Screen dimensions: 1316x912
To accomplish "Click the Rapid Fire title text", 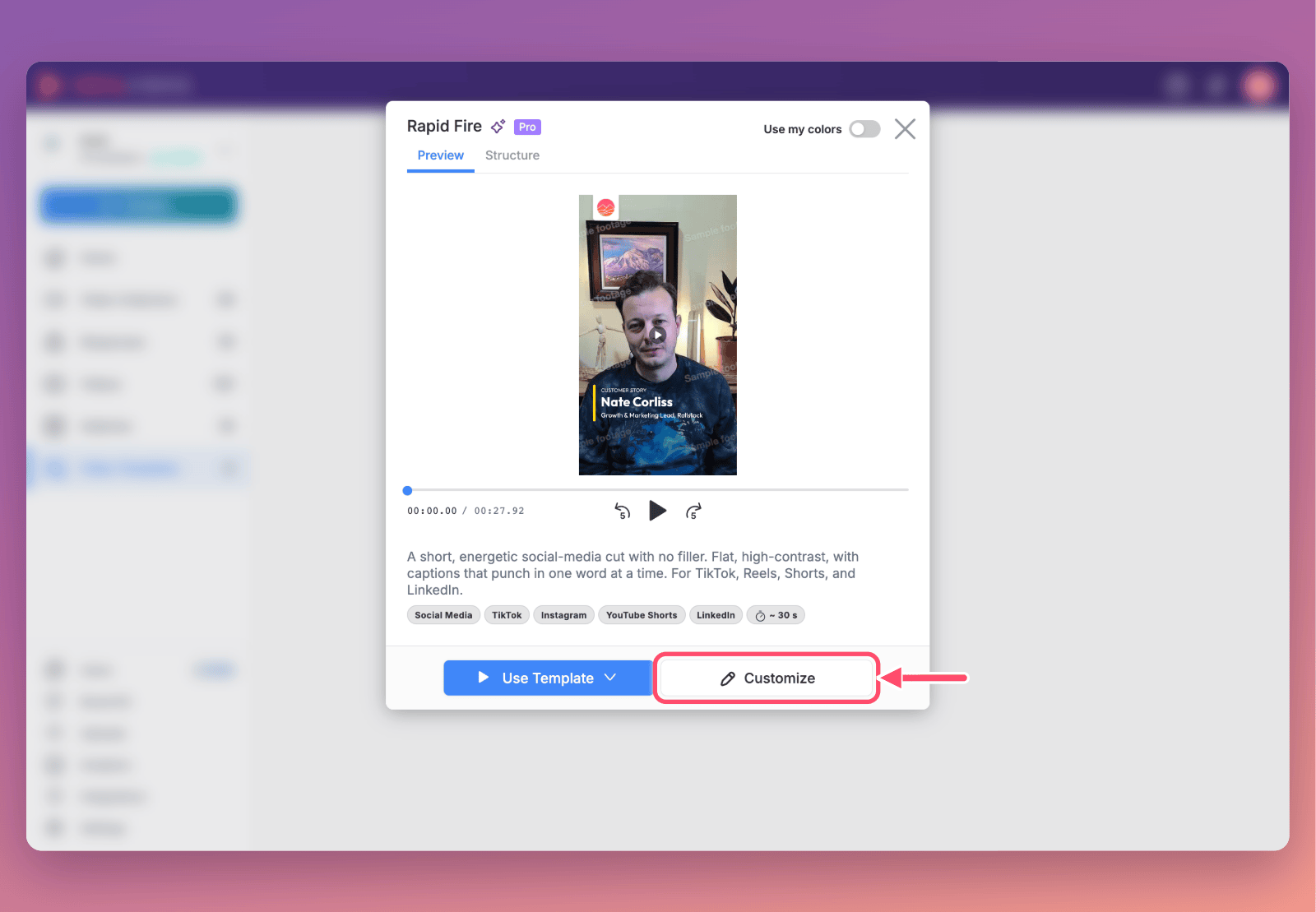I will (444, 126).
